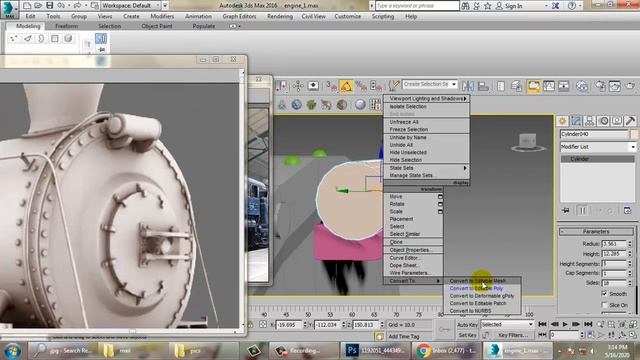Click Go to End playback button
This screenshot has height=360, width=640.
(588, 324)
